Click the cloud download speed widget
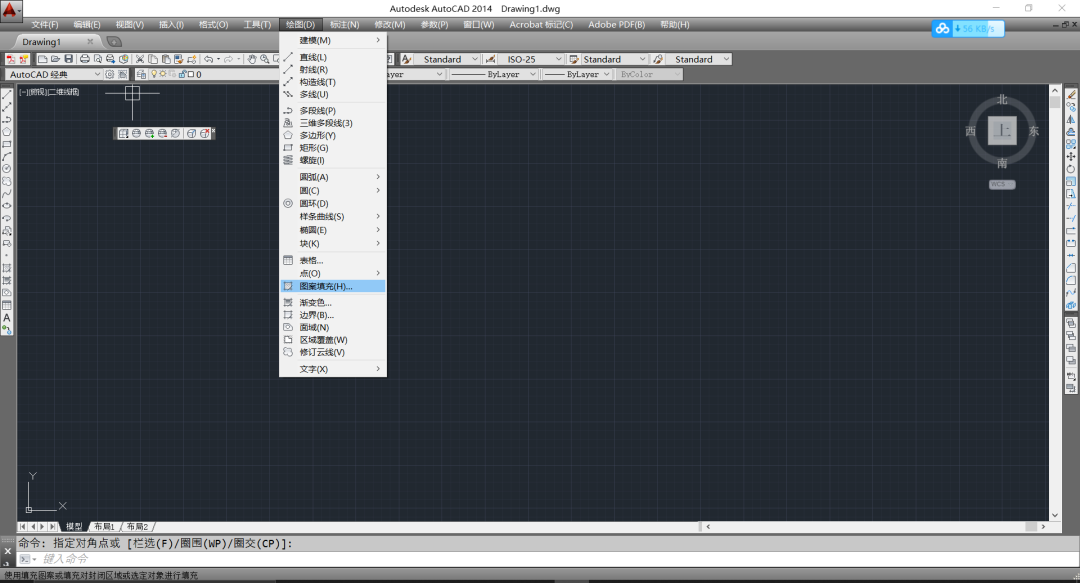Viewport: 1080px width, 583px height. click(x=968, y=28)
